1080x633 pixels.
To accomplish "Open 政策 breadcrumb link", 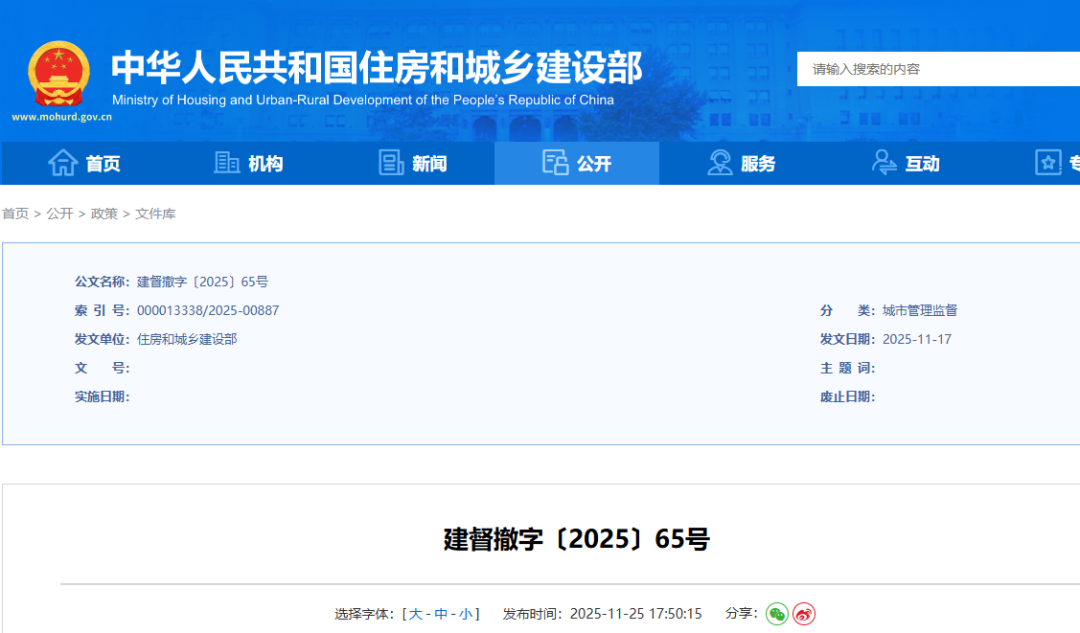I will (104, 214).
